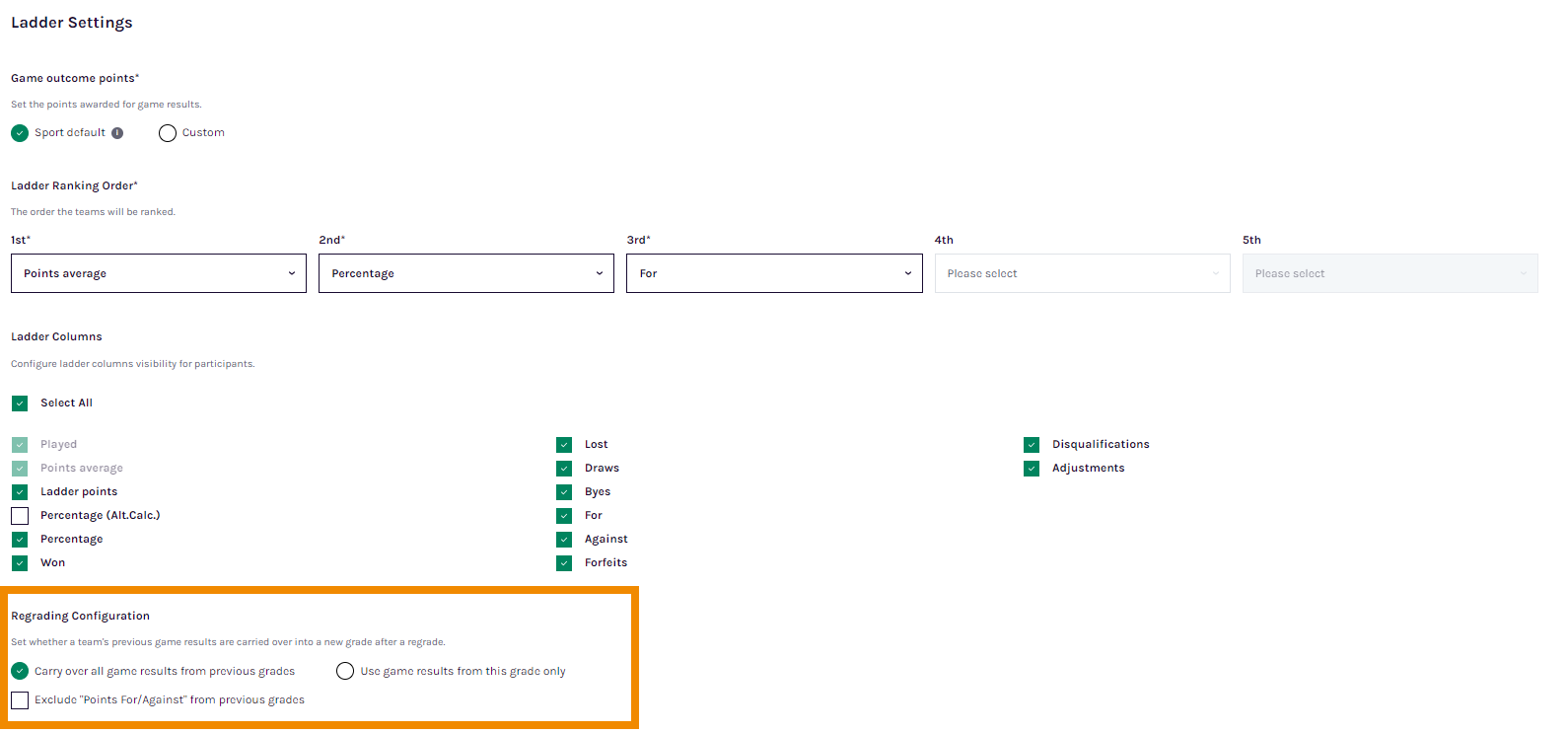Click the info icon beside Sport default
The image size is (1568, 733).
(117, 133)
